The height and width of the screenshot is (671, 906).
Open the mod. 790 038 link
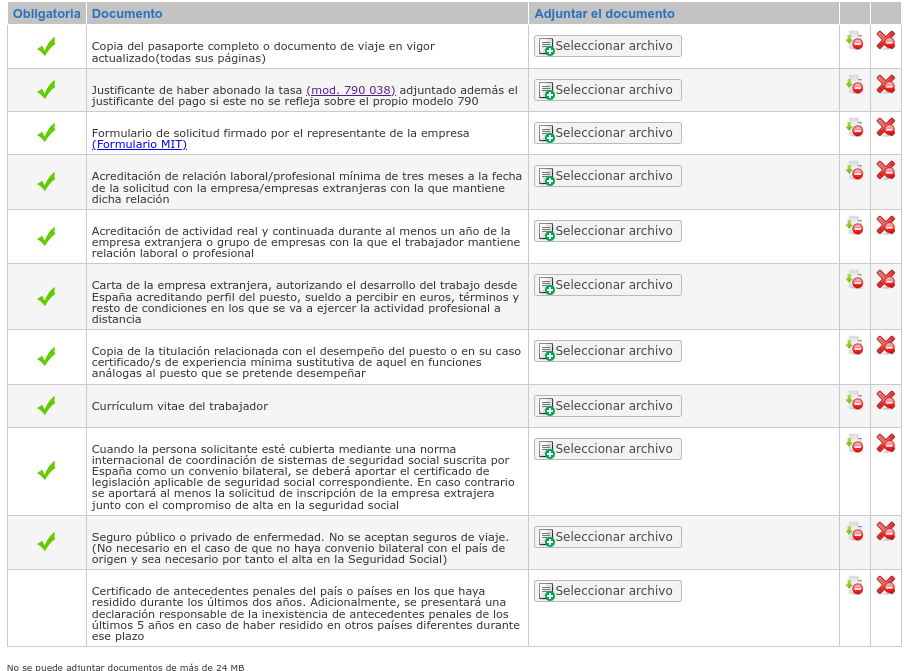[x=351, y=90]
